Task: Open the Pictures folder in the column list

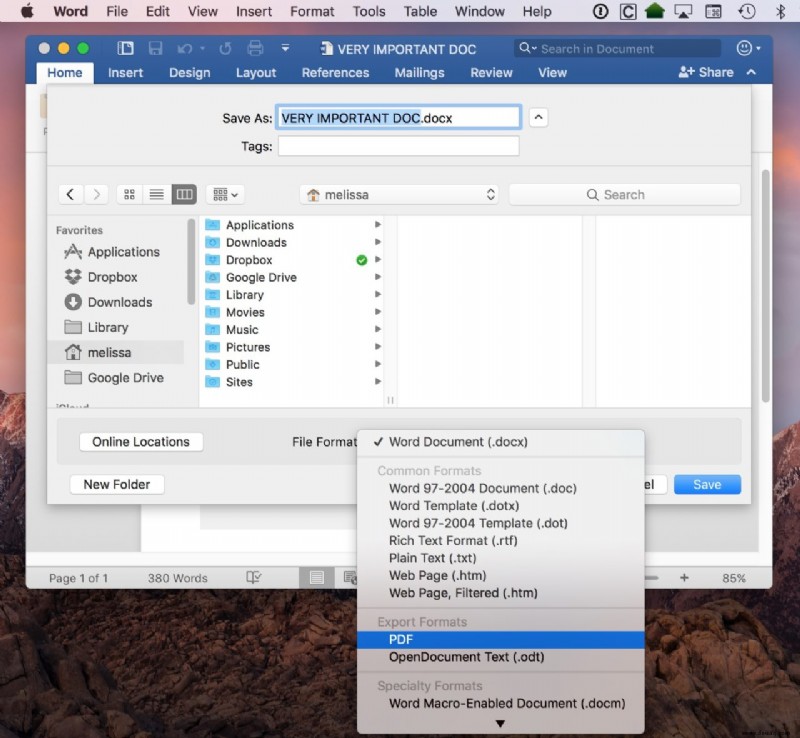Action: 292,347
